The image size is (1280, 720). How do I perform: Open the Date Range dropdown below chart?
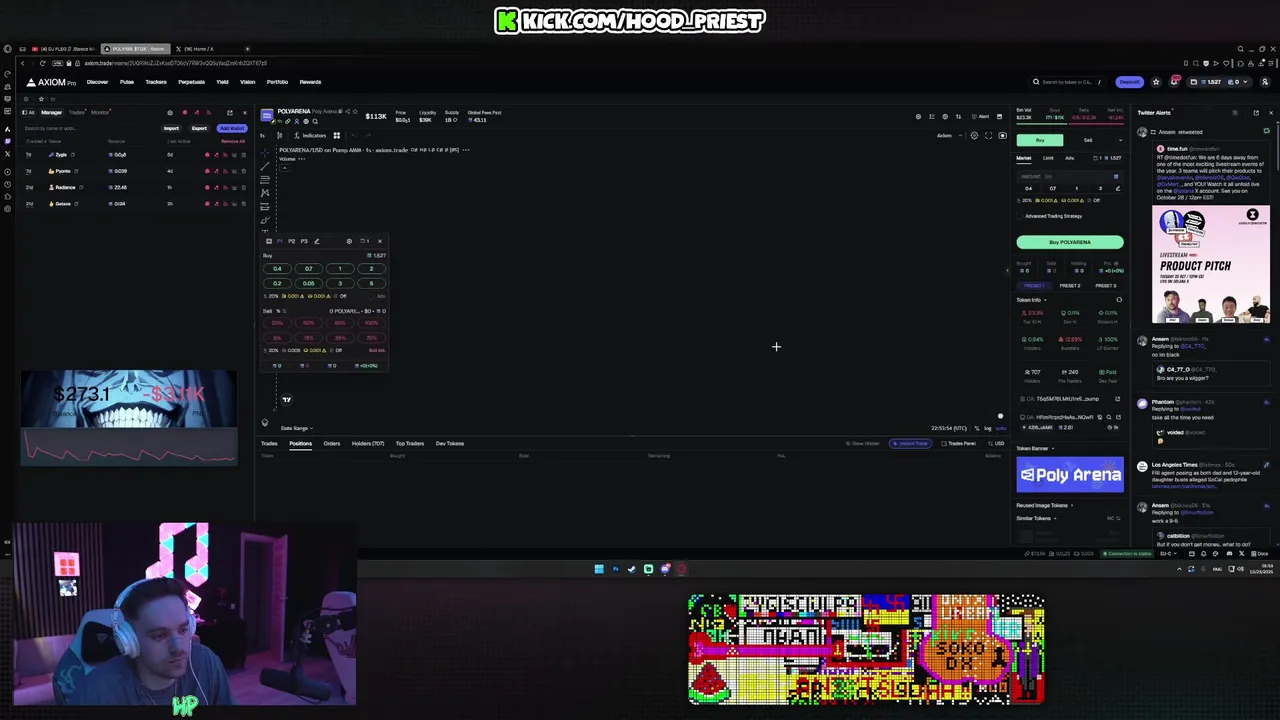pyautogui.click(x=296, y=428)
